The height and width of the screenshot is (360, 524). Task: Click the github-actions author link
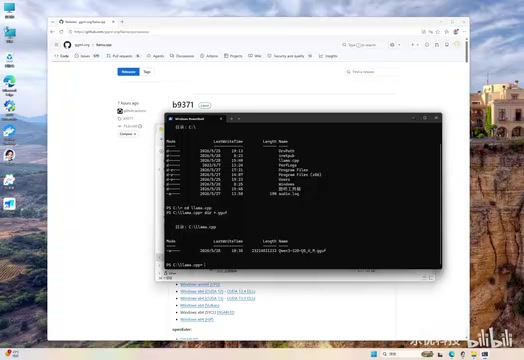click(x=135, y=111)
